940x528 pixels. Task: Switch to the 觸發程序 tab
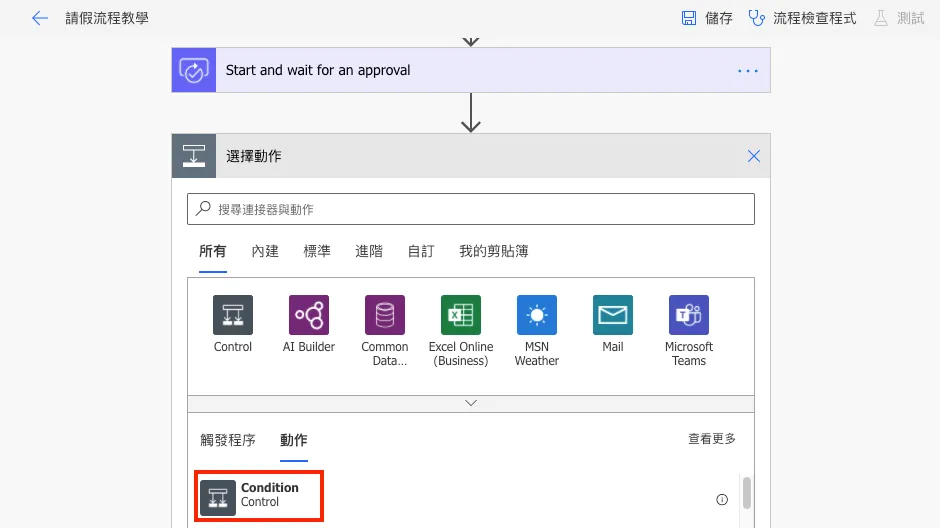[x=228, y=440]
